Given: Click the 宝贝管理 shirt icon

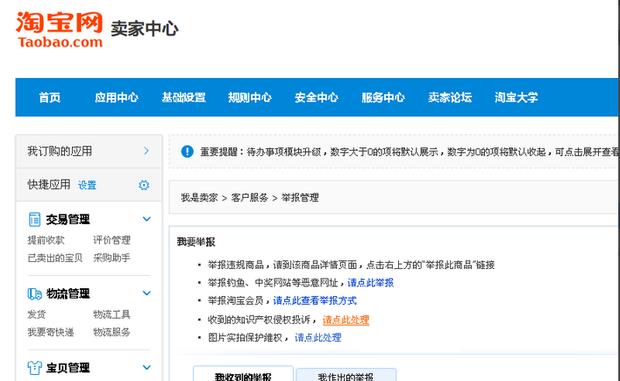Looking at the screenshot, I should [x=34, y=368].
